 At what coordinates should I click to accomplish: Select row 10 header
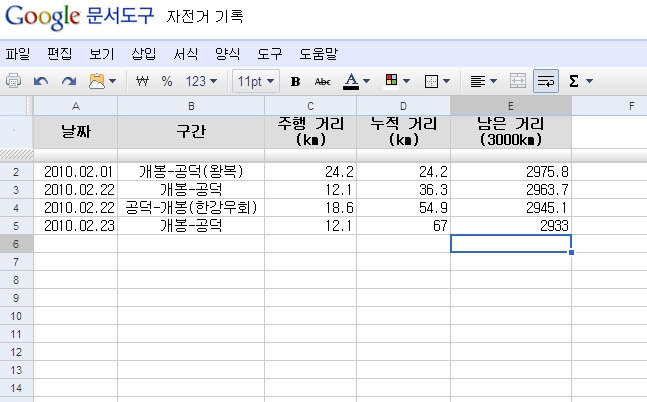(16, 316)
